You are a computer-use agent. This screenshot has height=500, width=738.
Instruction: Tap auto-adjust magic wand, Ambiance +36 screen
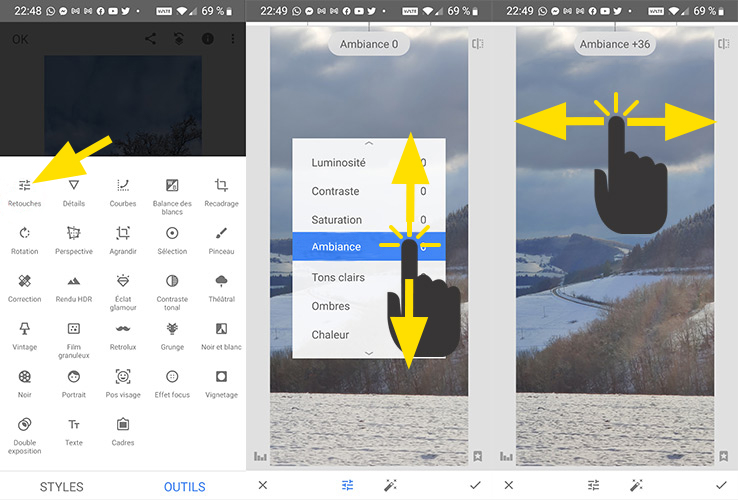tap(636, 485)
